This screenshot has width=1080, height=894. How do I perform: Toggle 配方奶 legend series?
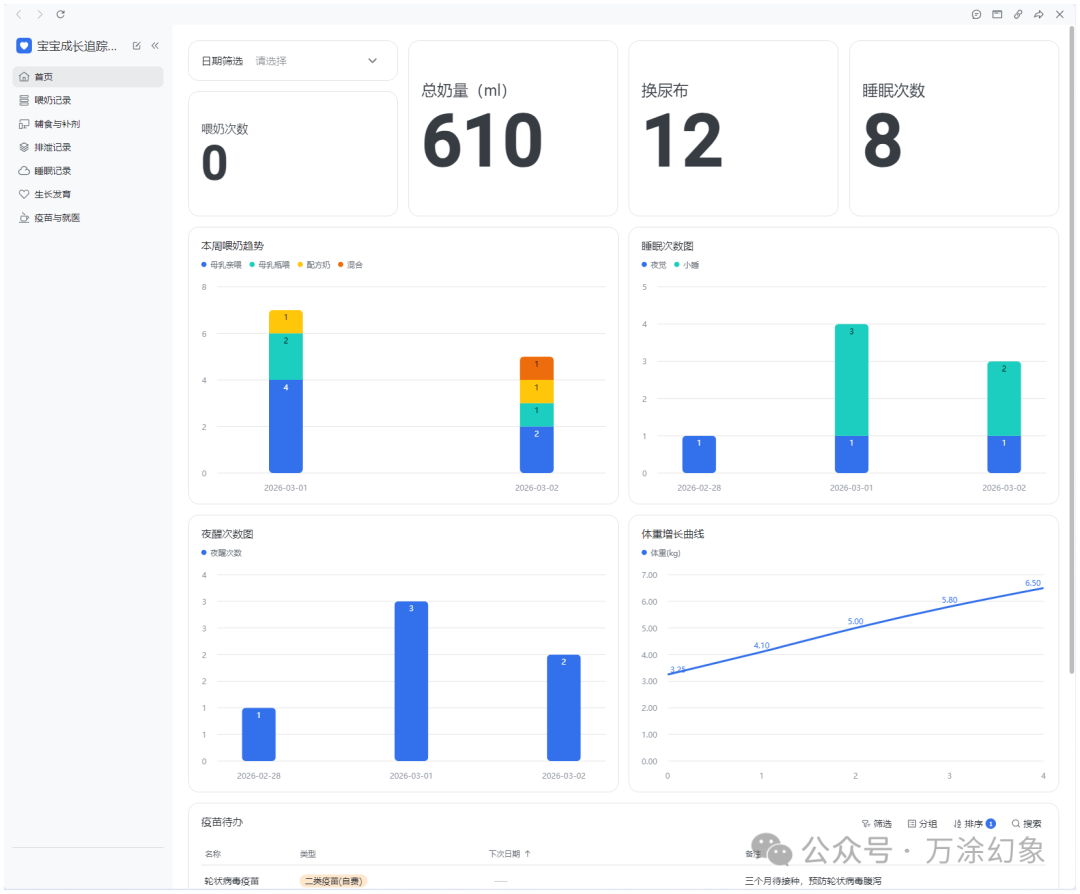pos(314,264)
